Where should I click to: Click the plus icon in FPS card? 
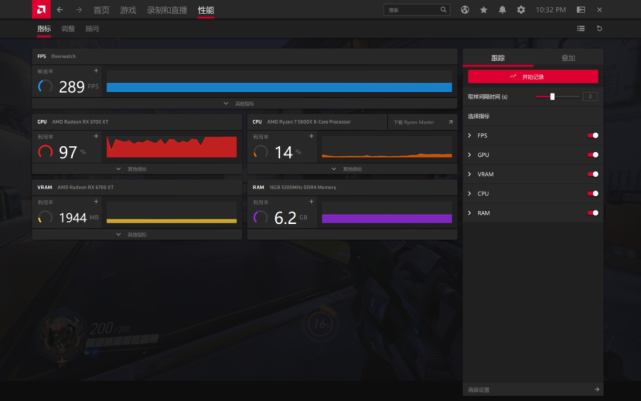point(96,71)
